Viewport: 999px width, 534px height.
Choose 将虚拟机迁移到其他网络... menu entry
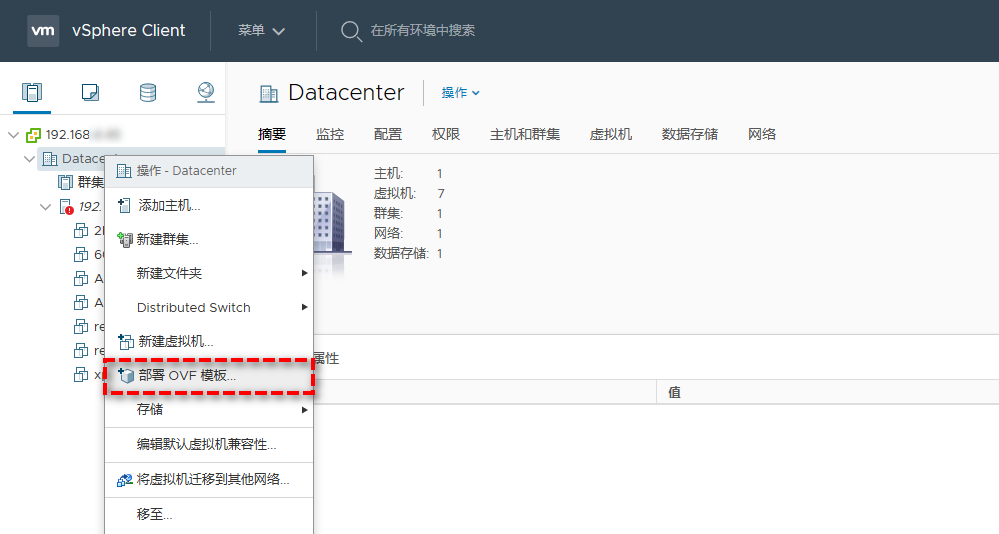tap(209, 480)
